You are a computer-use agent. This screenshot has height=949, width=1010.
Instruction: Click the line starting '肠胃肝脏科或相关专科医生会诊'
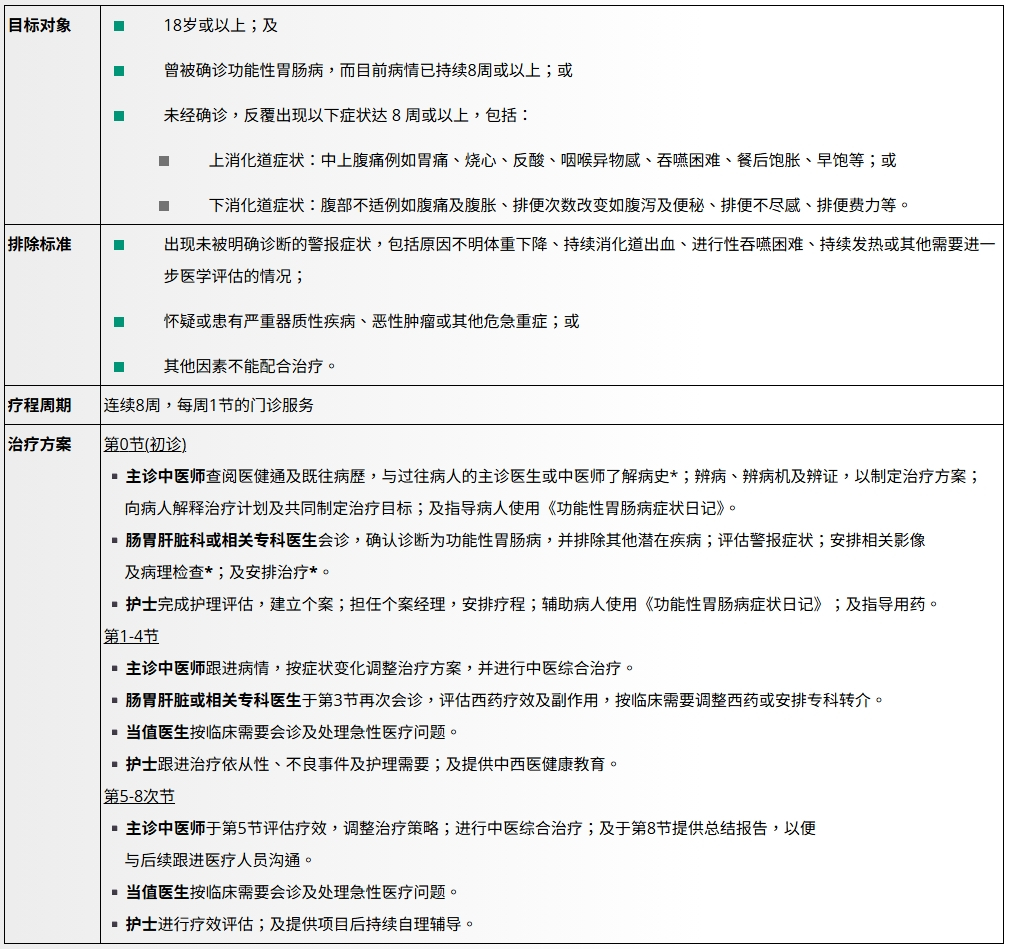coord(525,540)
